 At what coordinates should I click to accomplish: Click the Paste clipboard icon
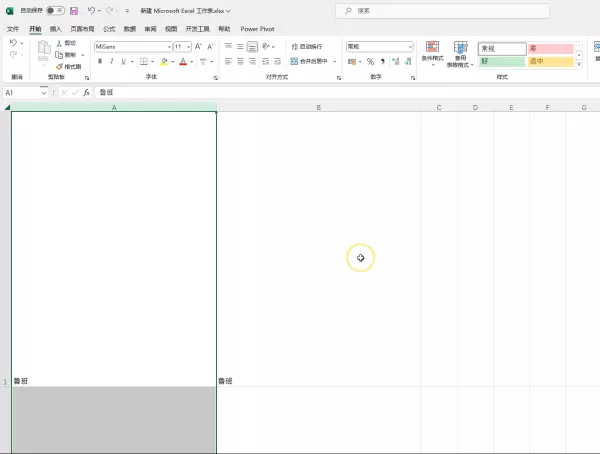tap(43, 47)
